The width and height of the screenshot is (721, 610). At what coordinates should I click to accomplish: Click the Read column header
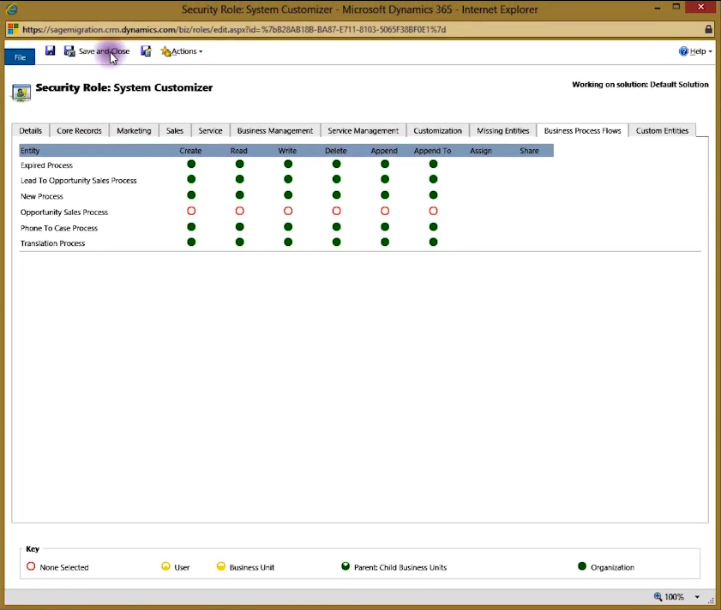point(239,151)
